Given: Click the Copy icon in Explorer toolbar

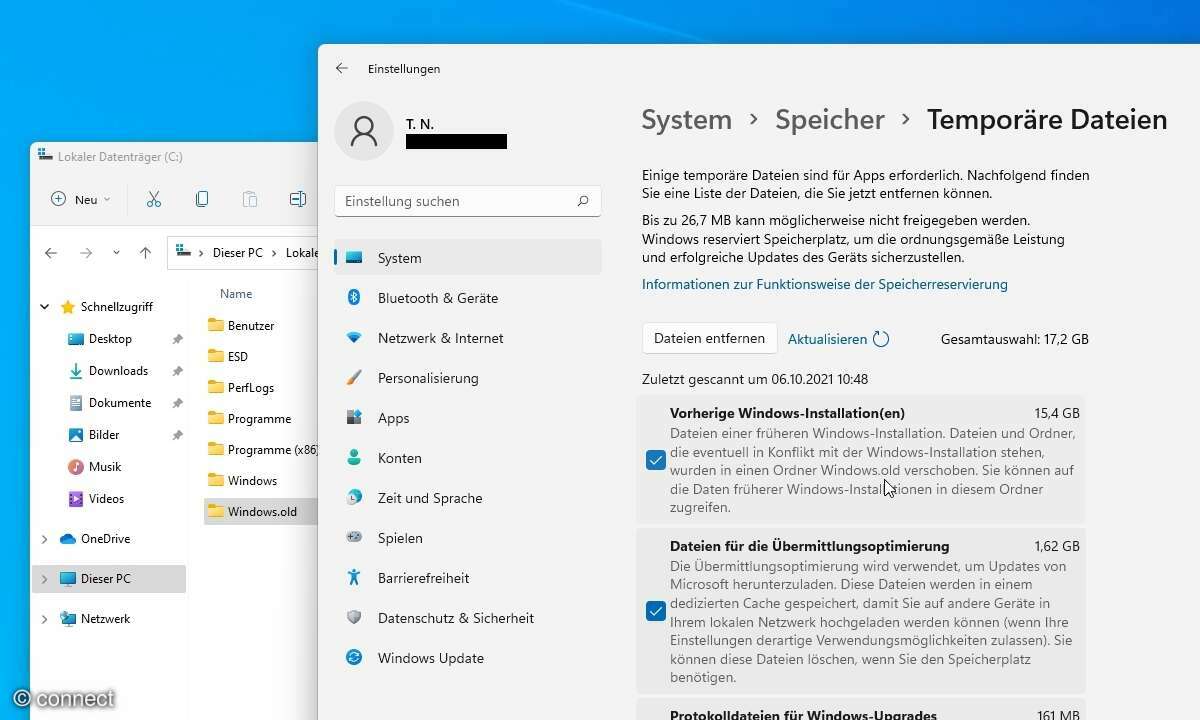Looking at the screenshot, I should coord(202,199).
